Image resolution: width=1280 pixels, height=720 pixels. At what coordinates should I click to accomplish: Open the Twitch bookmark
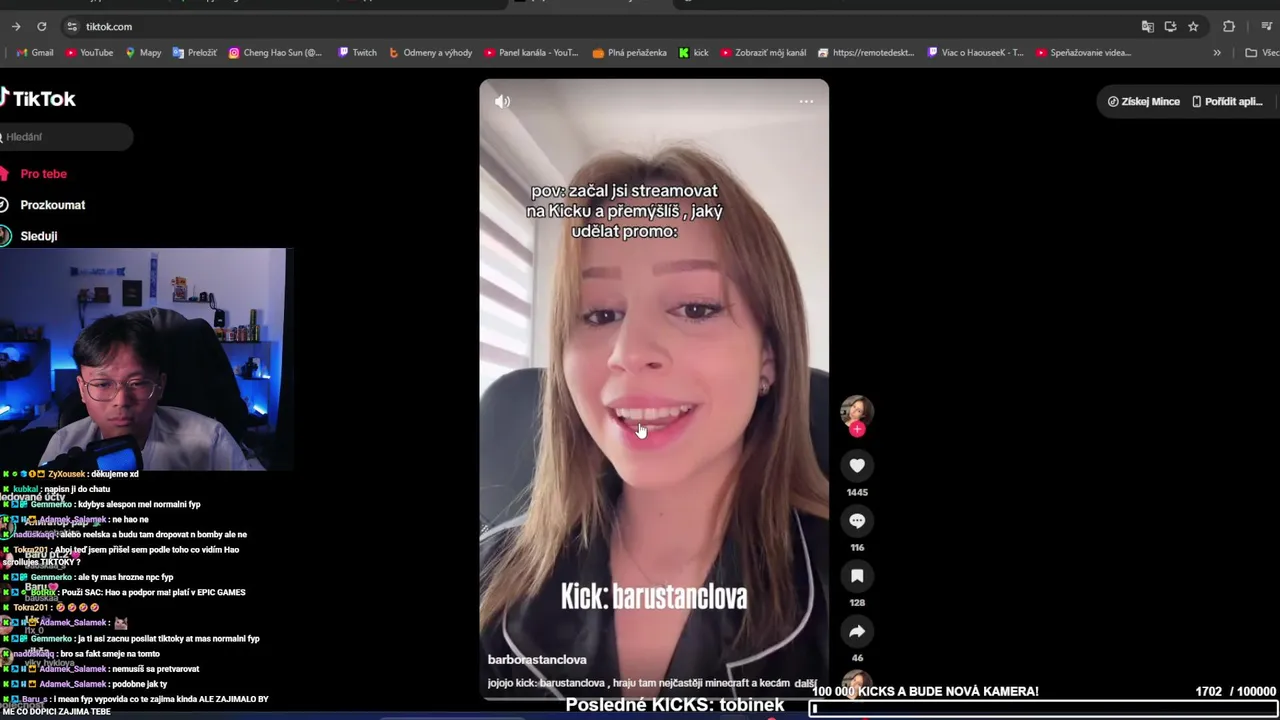(x=358, y=53)
